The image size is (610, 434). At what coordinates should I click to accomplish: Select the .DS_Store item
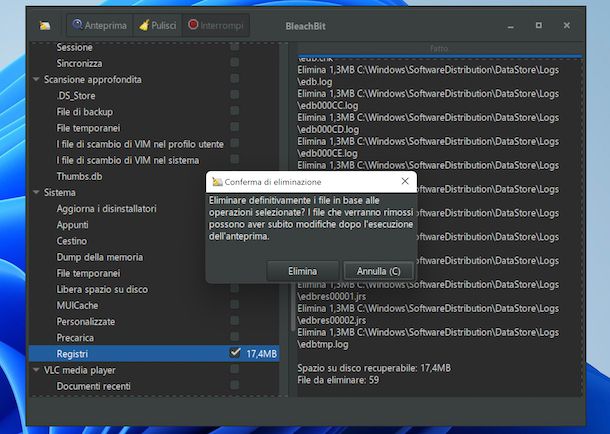pos(76,96)
